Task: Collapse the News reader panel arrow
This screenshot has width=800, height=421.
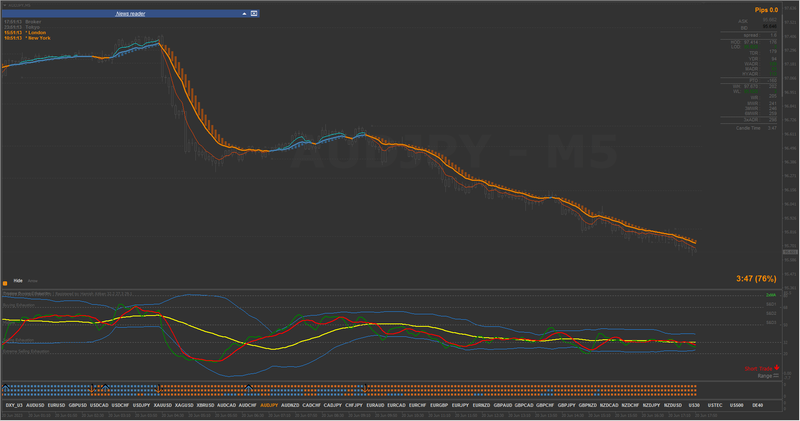Action: pos(244,14)
